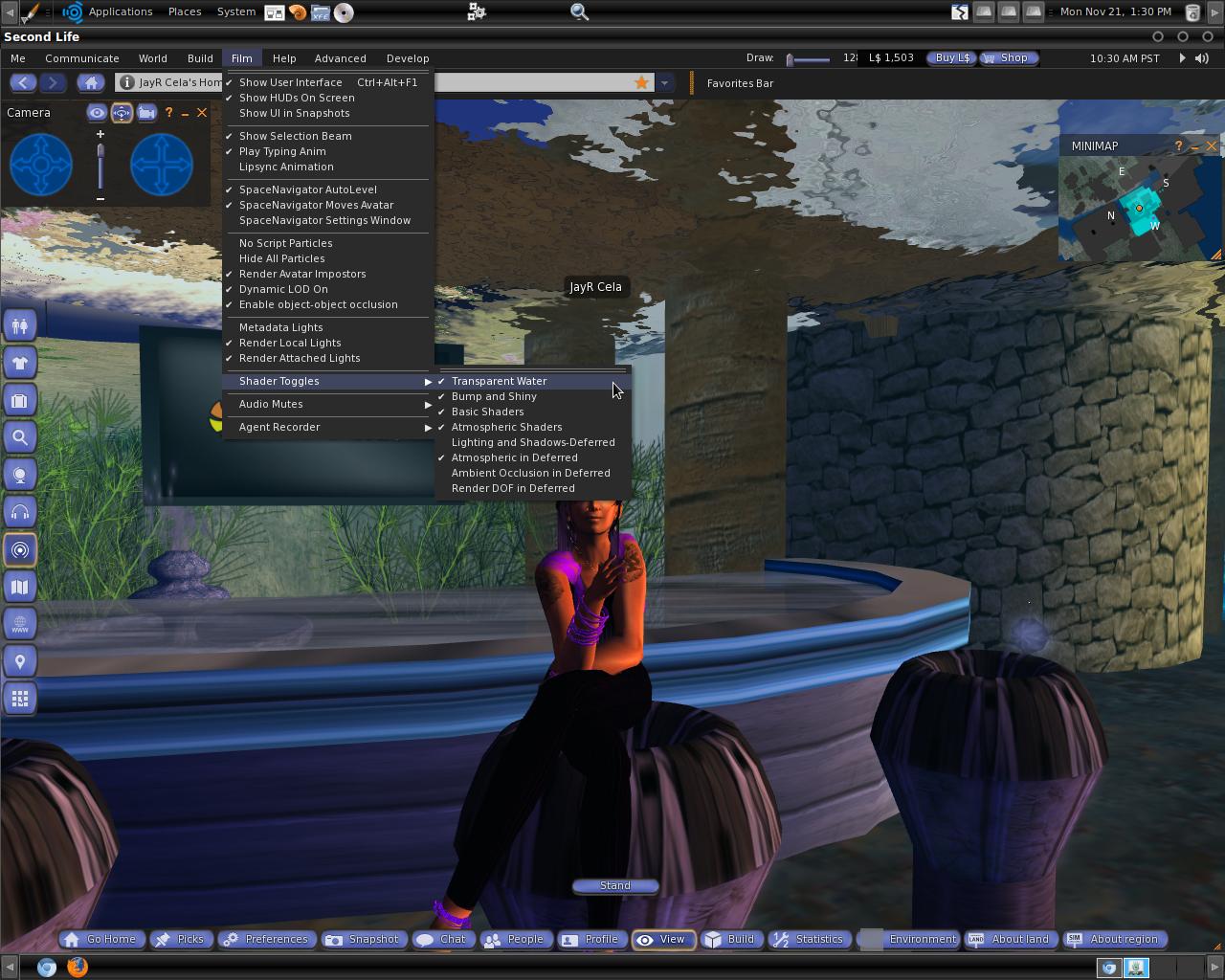
Task: Expand the Agent Recorder submenu
Action: coord(327,427)
